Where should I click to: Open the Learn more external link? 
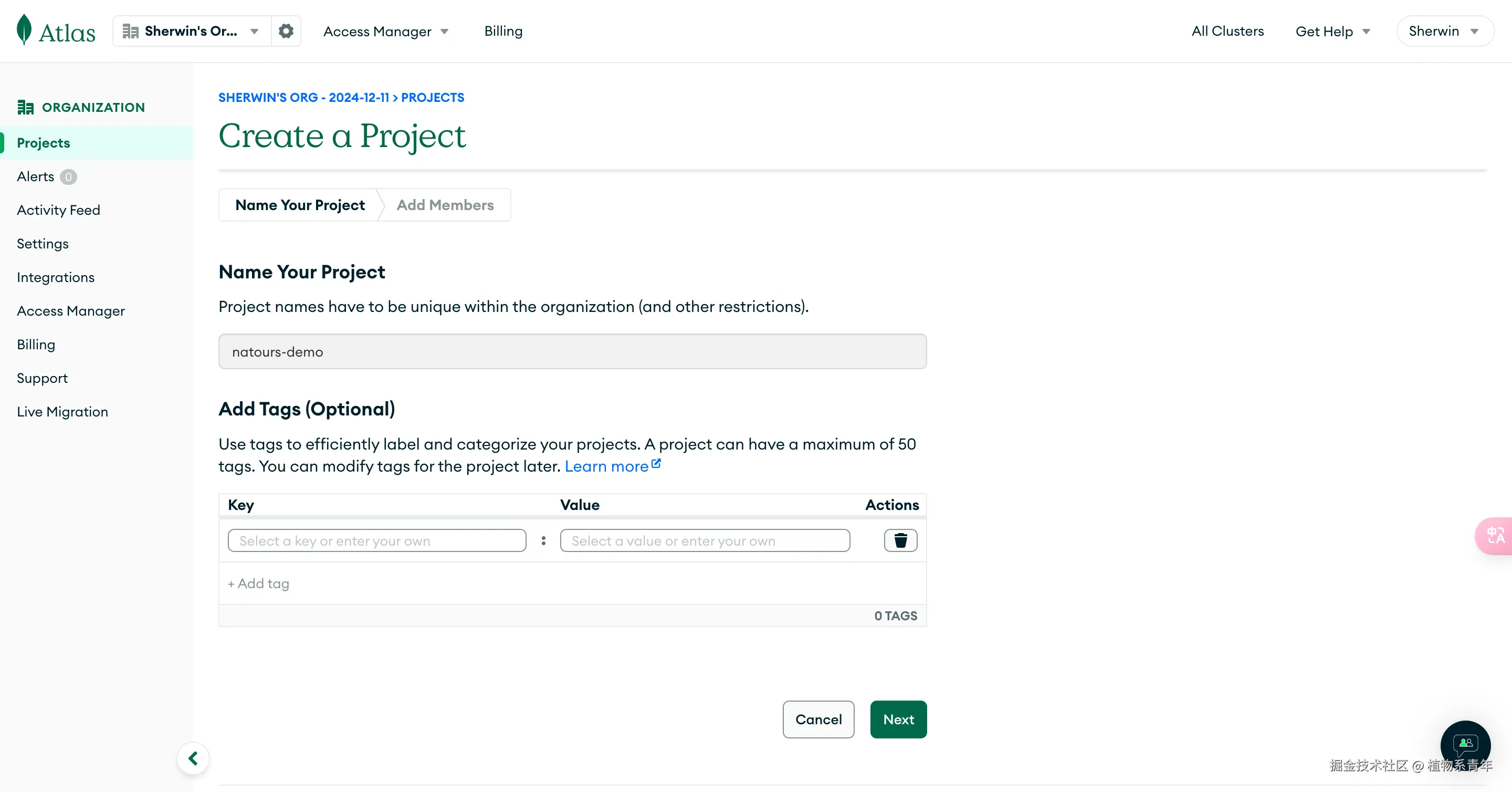pyautogui.click(x=612, y=466)
